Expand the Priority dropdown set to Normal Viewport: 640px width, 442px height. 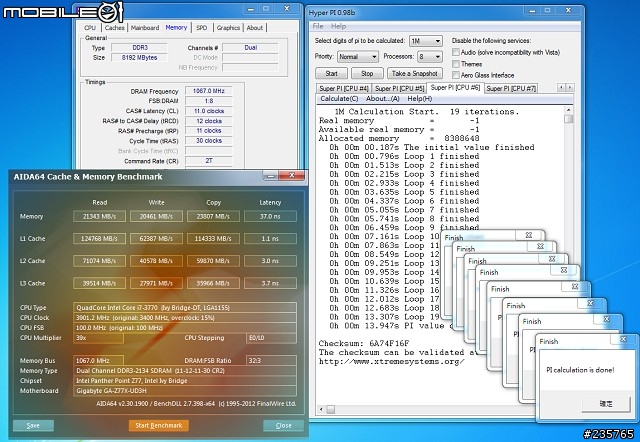click(x=358, y=56)
